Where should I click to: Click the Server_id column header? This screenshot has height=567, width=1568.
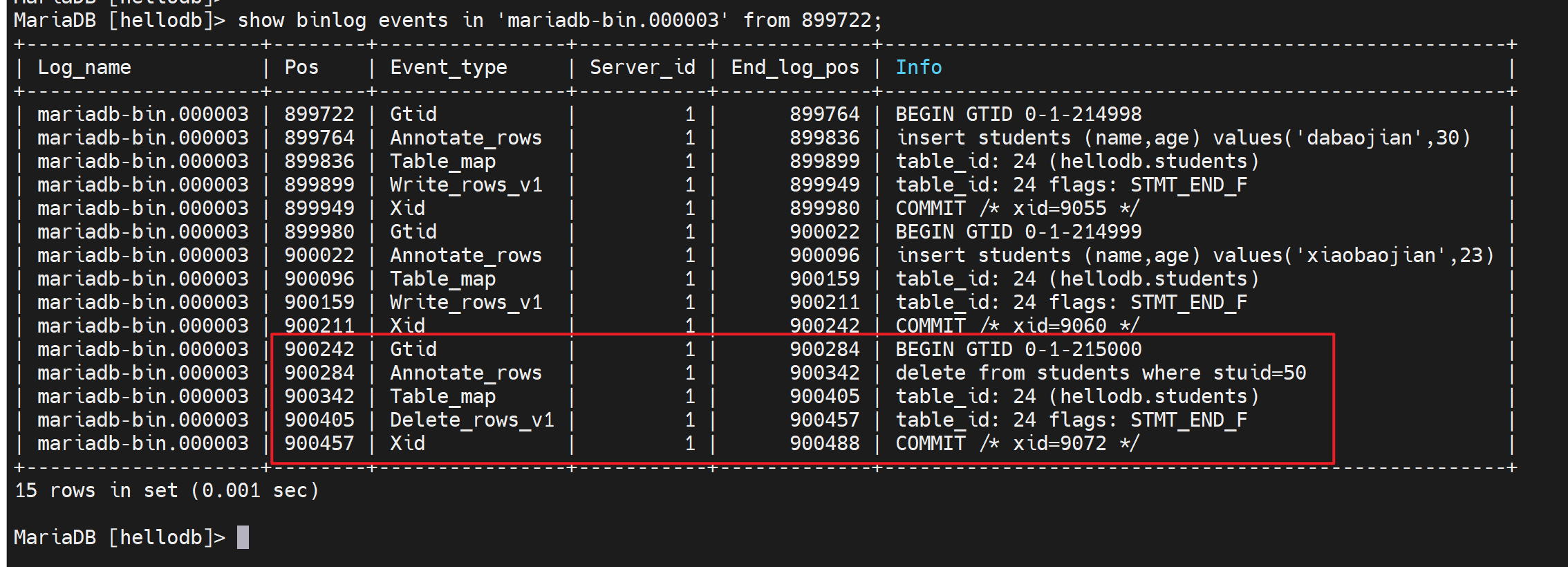(642, 68)
